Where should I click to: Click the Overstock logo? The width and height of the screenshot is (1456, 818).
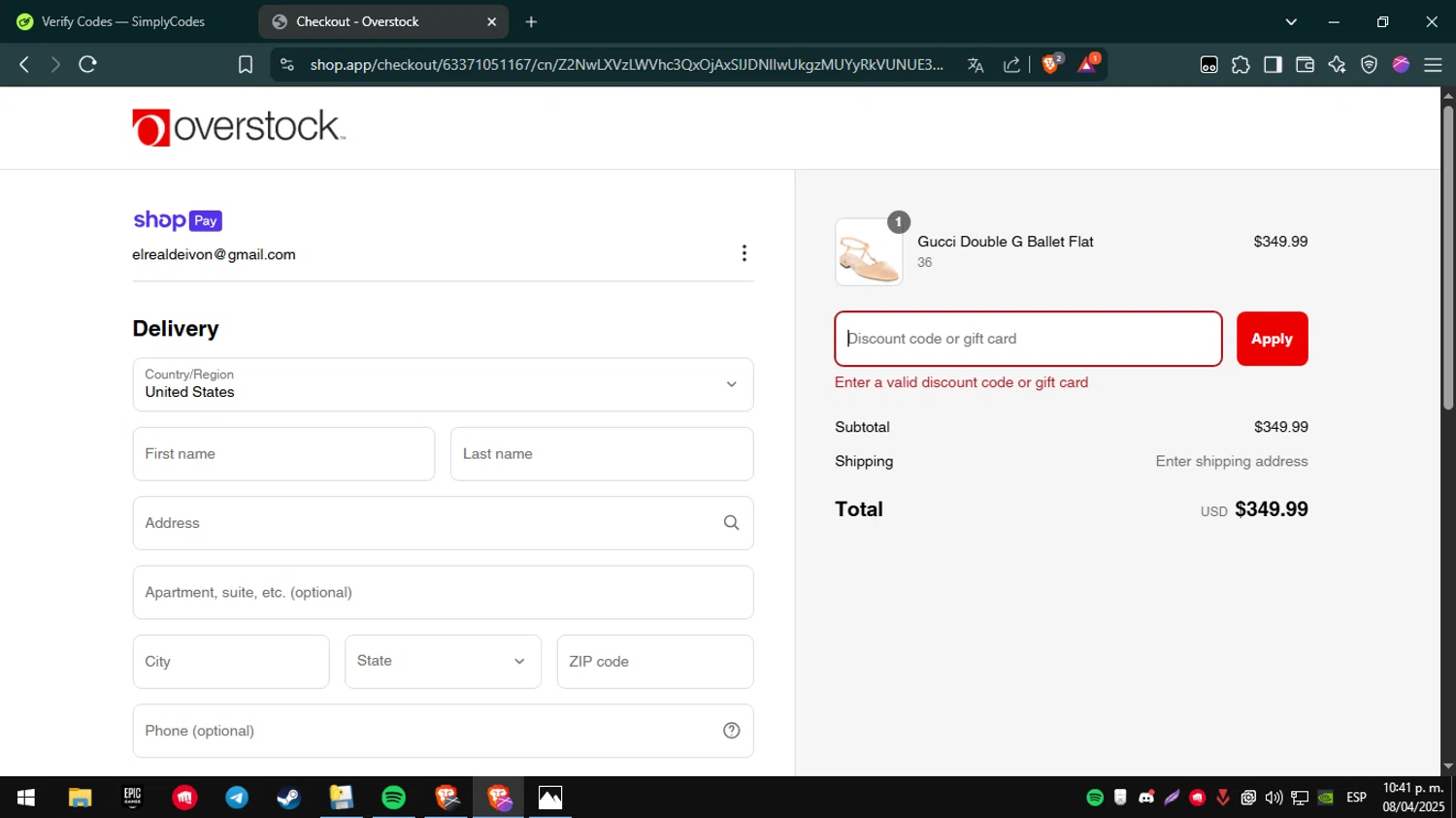[239, 127]
